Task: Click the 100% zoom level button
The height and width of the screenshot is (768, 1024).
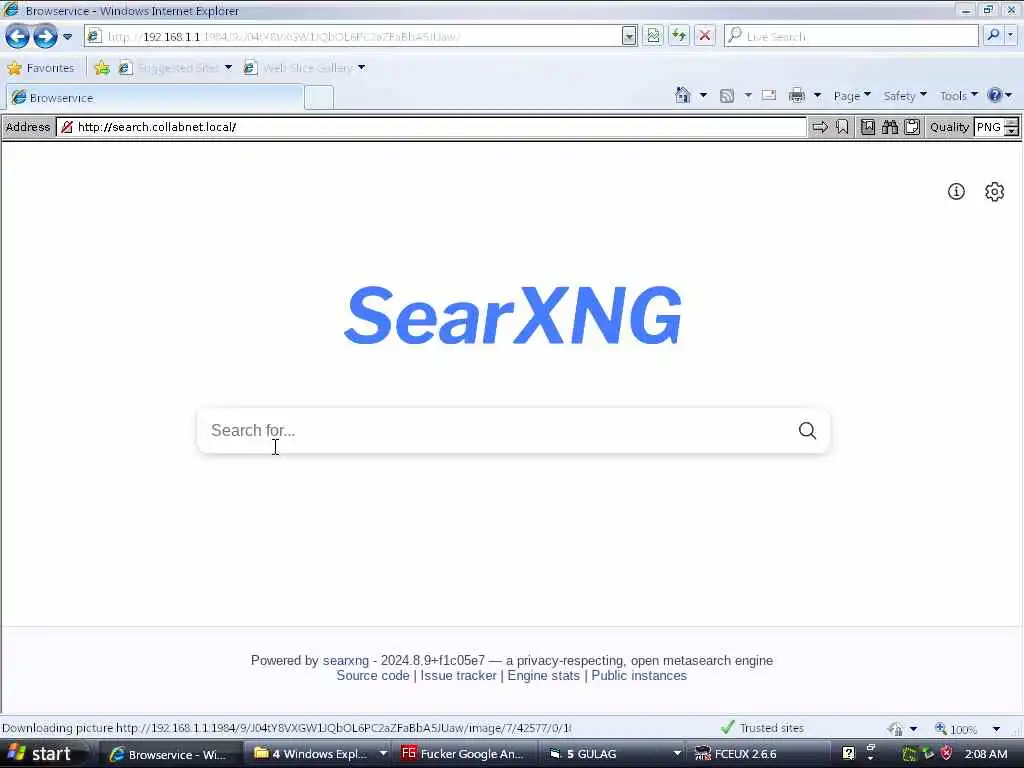Action: click(x=957, y=728)
